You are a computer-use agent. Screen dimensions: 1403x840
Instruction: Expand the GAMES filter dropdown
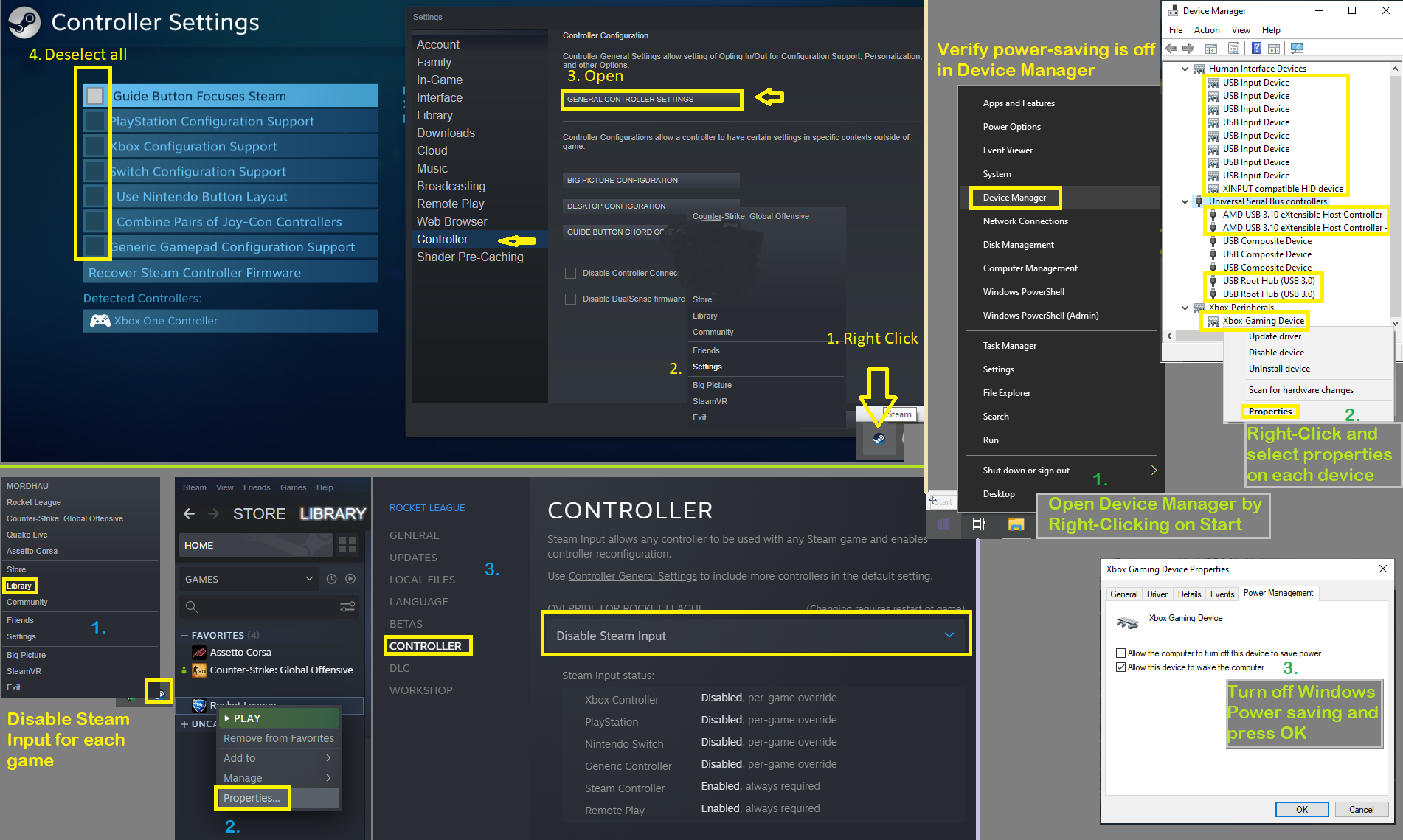click(309, 579)
